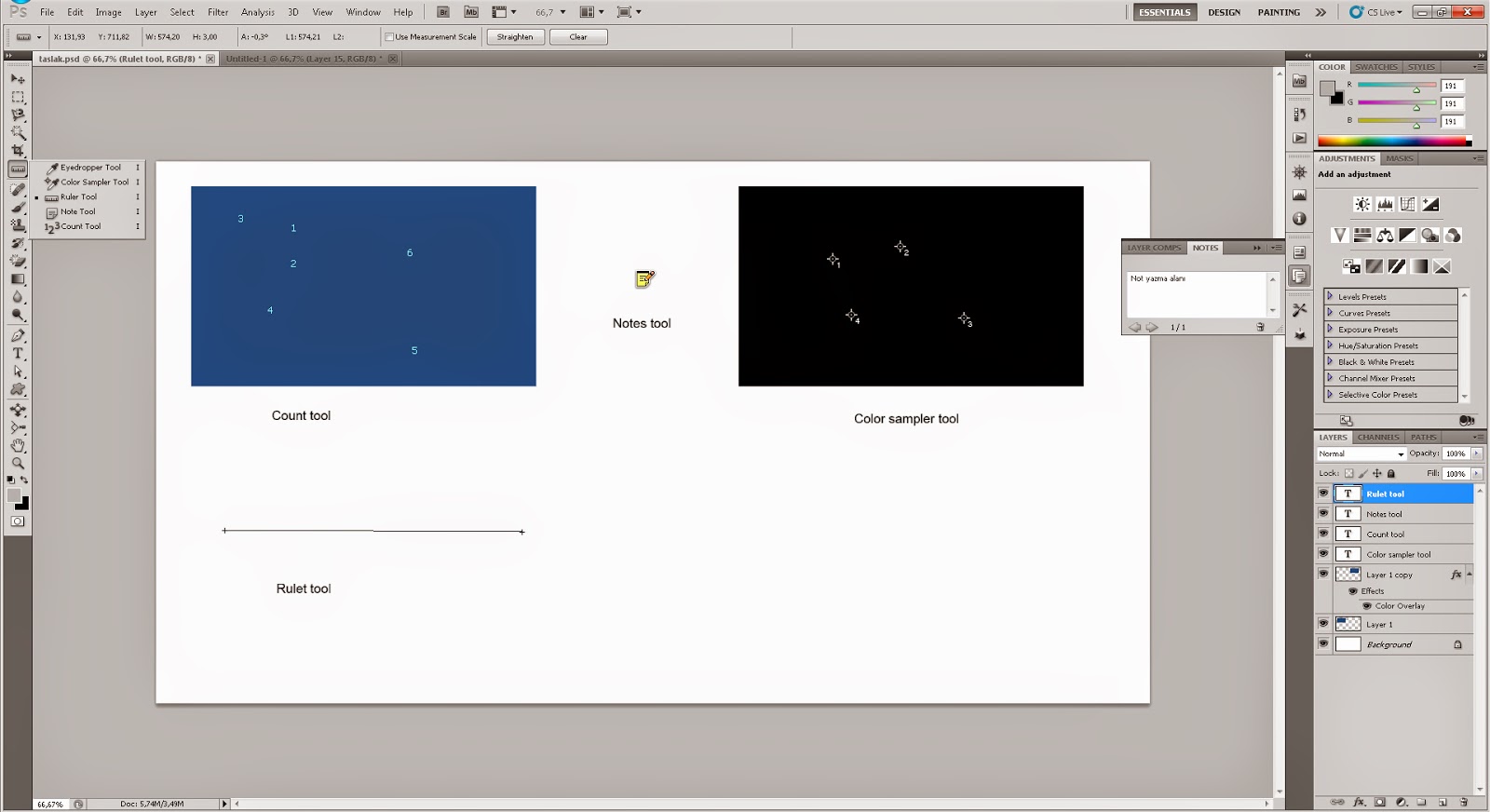Add a Color Balance adjustment

point(1386,236)
